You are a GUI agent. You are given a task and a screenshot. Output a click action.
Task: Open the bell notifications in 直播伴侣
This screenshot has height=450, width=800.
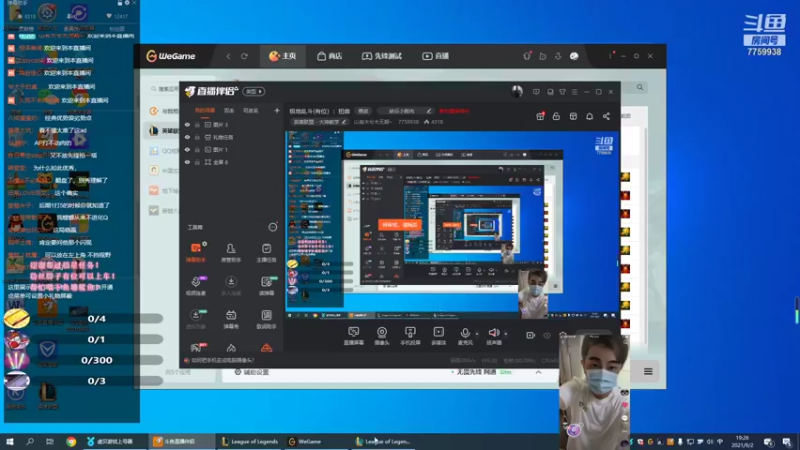pyautogui.click(x=589, y=116)
